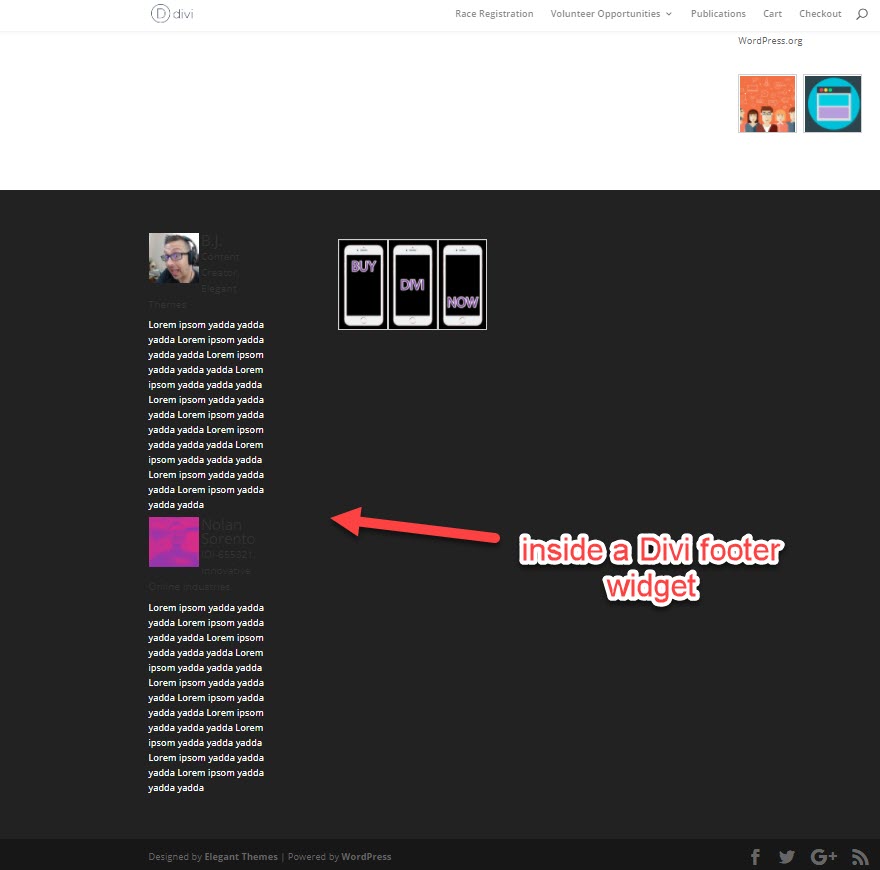Select the orange people illustration thumbnail
Image resolution: width=880 pixels, height=870 pixels.
pos(767,104)
